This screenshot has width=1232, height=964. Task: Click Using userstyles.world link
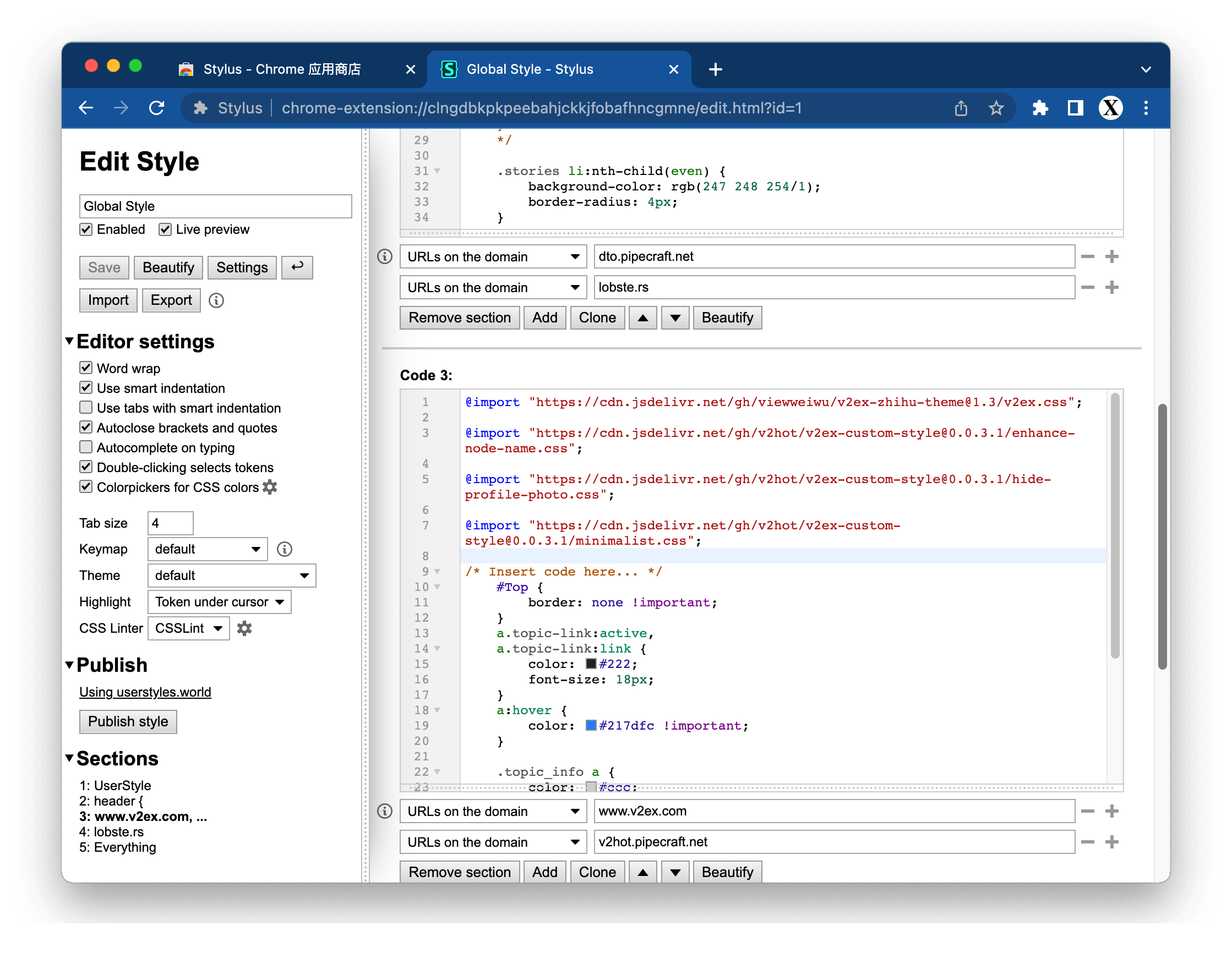click(x=143, y=691)
